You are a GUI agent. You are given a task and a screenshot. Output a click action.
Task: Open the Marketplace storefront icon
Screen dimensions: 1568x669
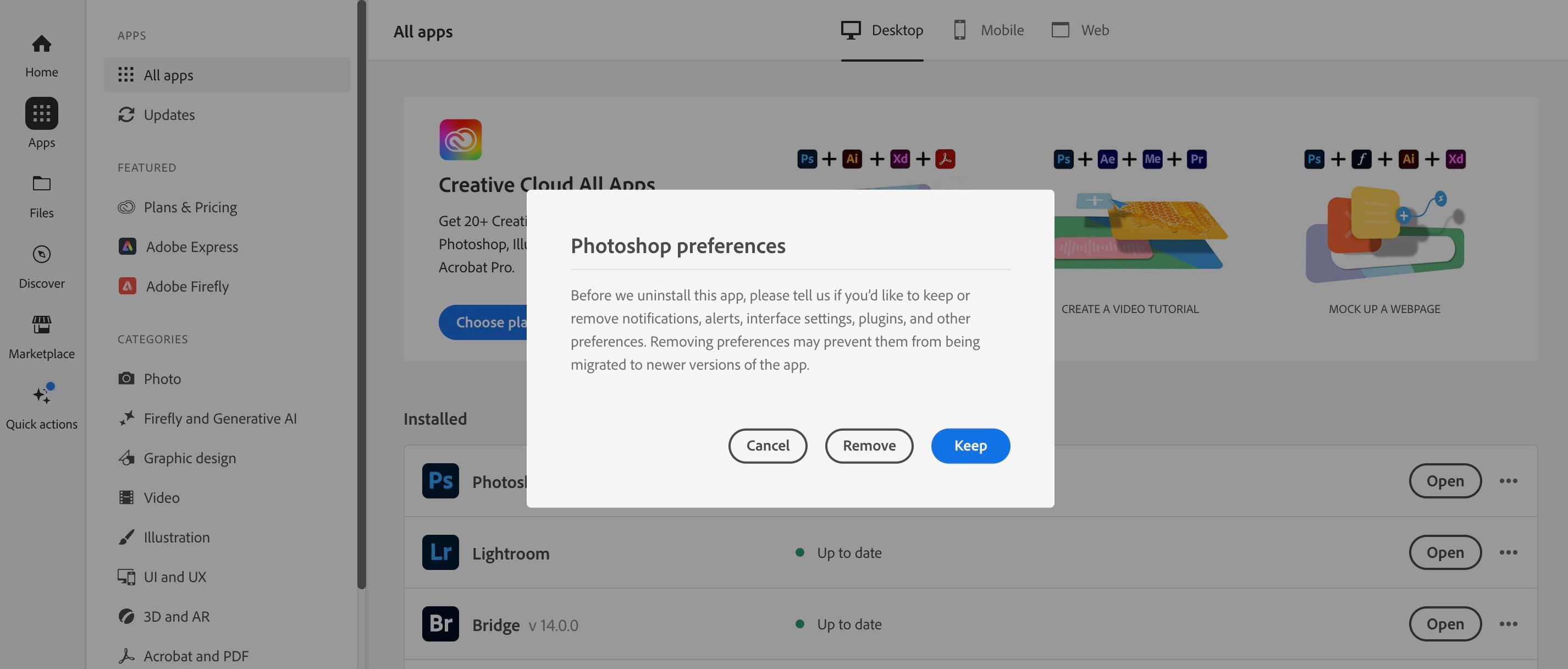point(41,325)
